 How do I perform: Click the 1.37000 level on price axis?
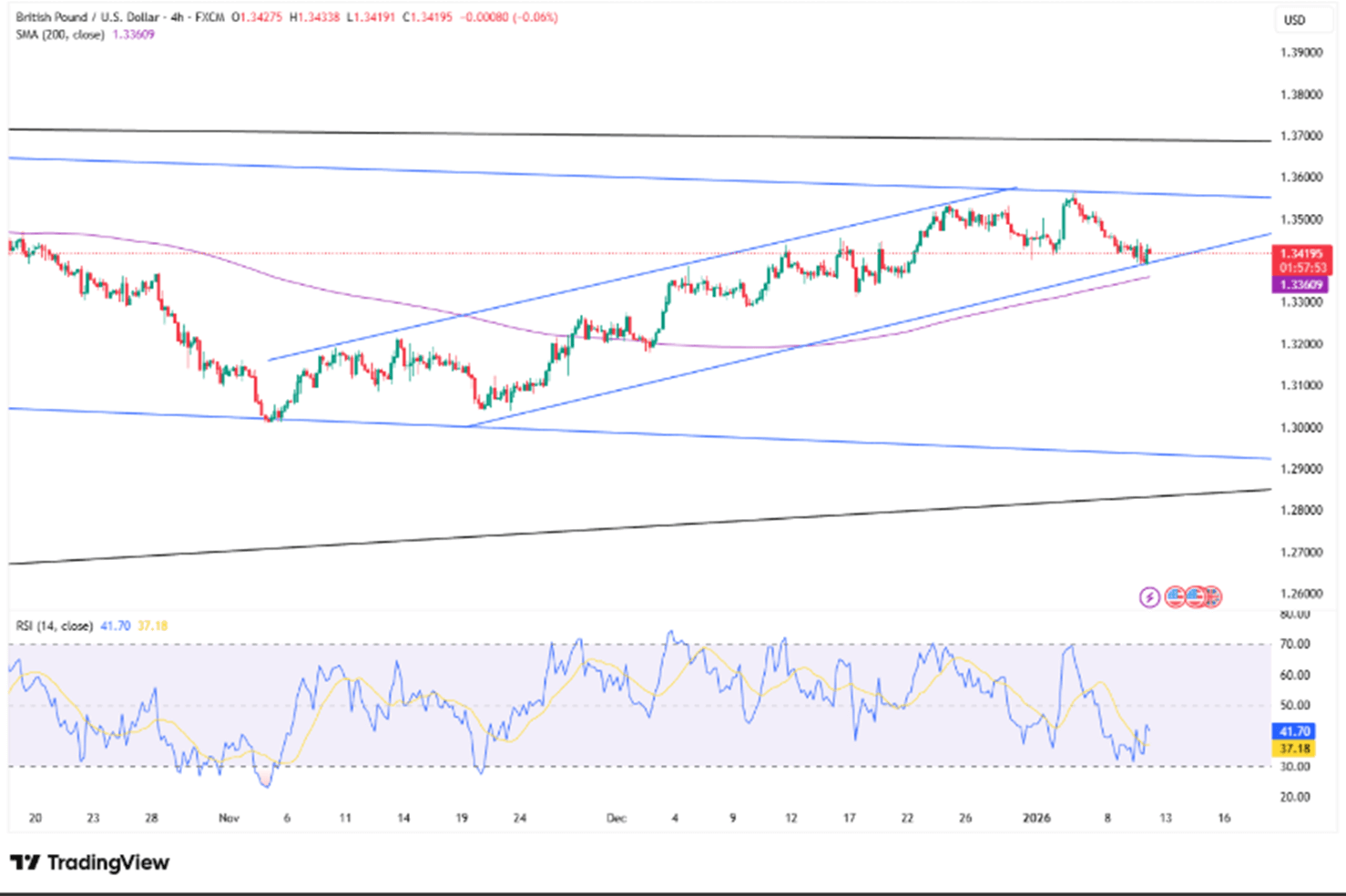pyautogui.click(x=1300, y=136)
